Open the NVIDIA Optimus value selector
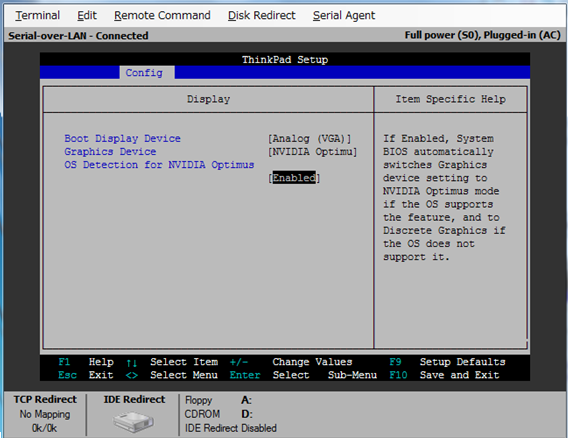The image size is (568, 438). click(x=313, y=152)
